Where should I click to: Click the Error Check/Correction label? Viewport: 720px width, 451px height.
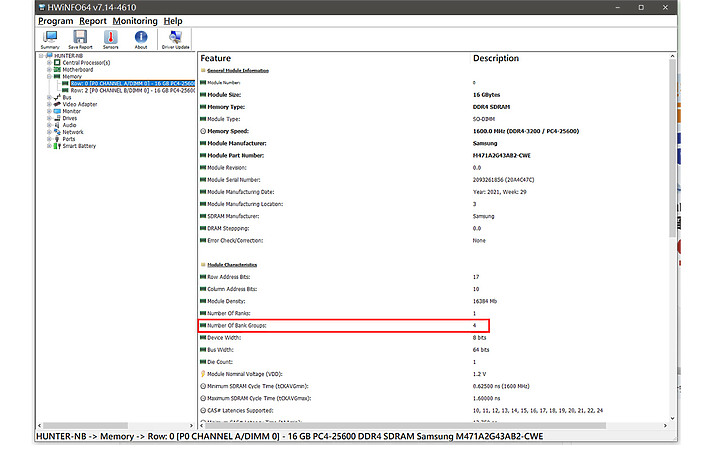[x=235, y=241]
